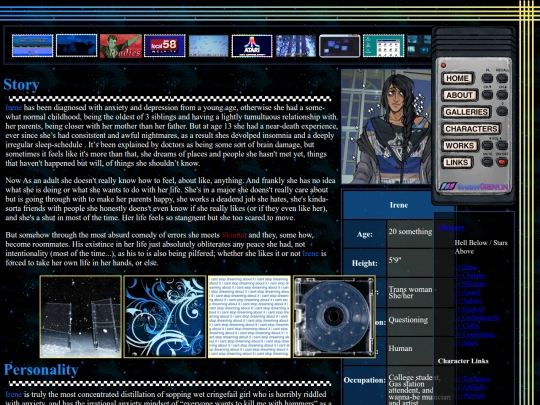Open the local58 stamp image

click(x=165, y=46)
